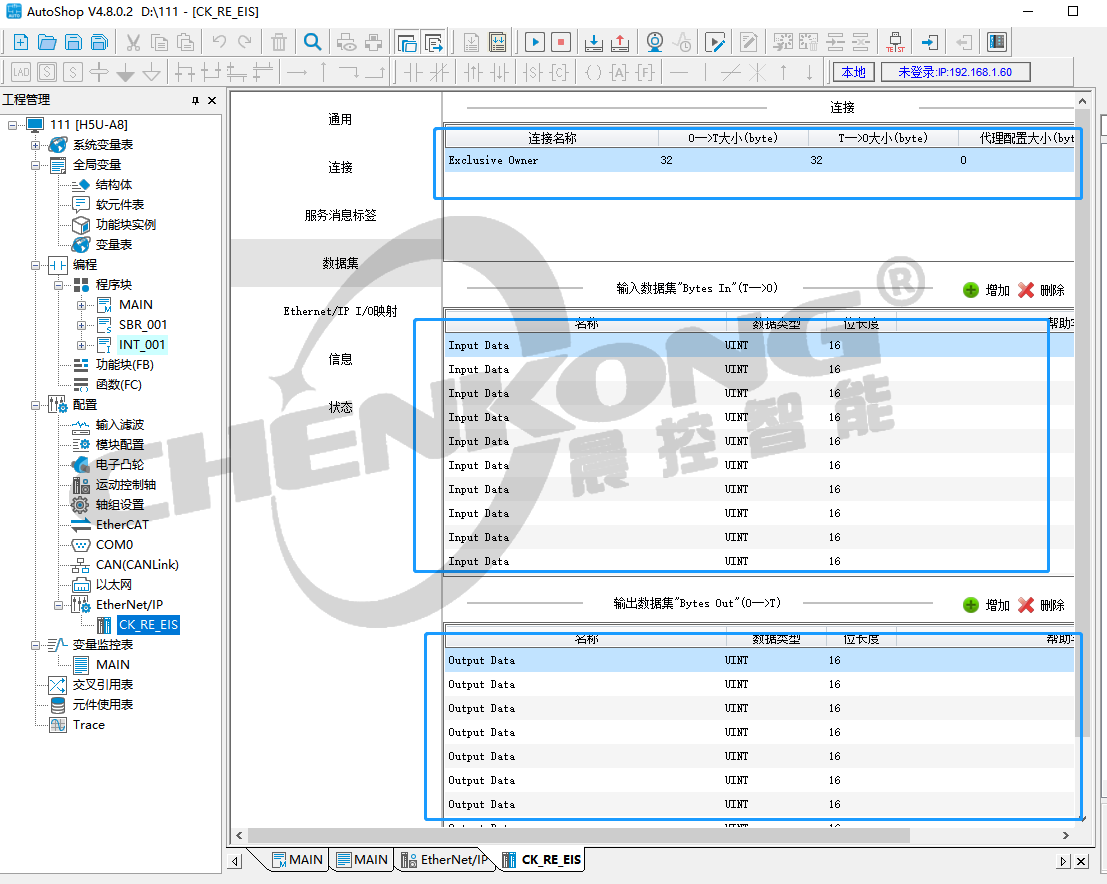
Task: Select the CK_RE_EIS document tab
Action: (541, 860)
